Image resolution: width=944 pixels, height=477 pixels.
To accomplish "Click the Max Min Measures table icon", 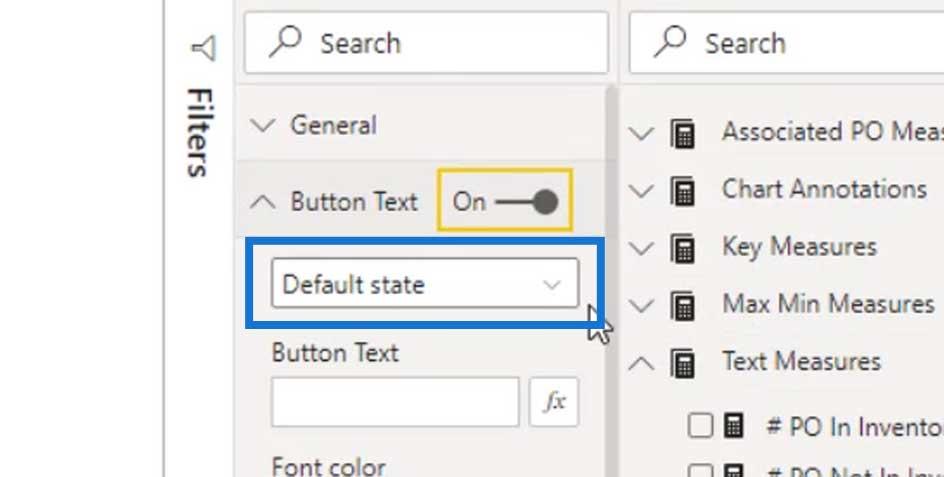I will coord(683,306).
